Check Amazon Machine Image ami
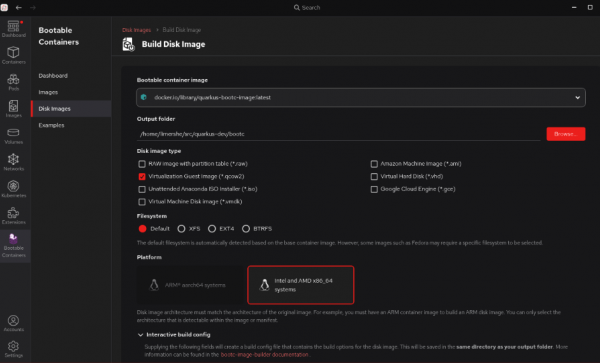This screenshot has width=600, height=363. pyautogui.click(x=374, y=164)
